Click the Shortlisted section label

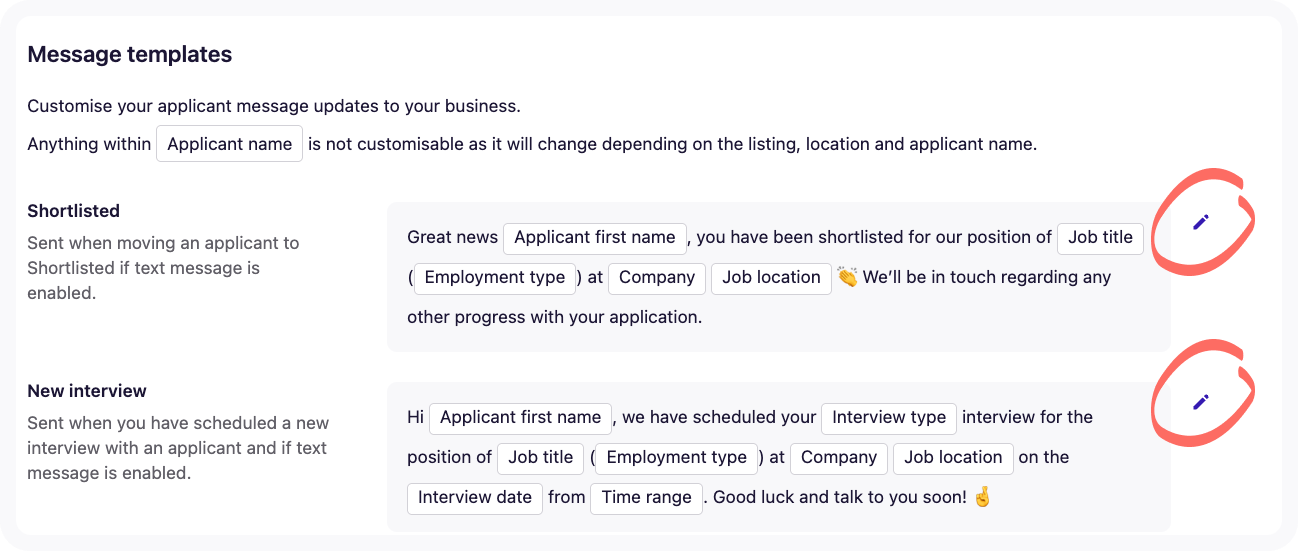pos(73,211)
